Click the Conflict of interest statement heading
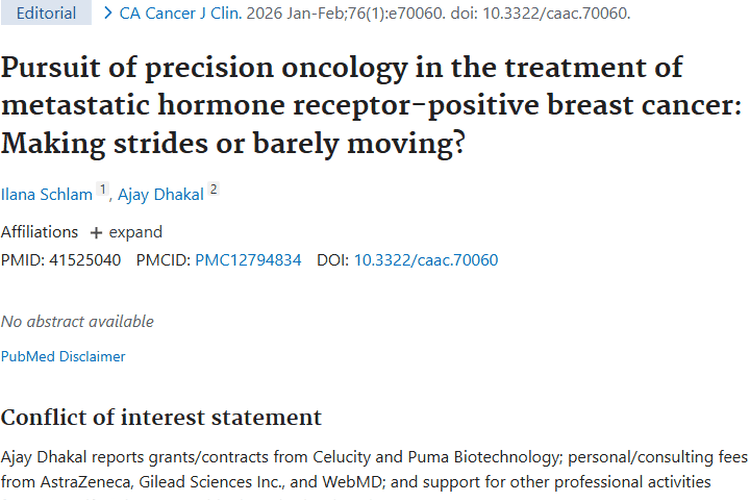The width and height of the screenshot is (750, 500). tap(161, 417)
